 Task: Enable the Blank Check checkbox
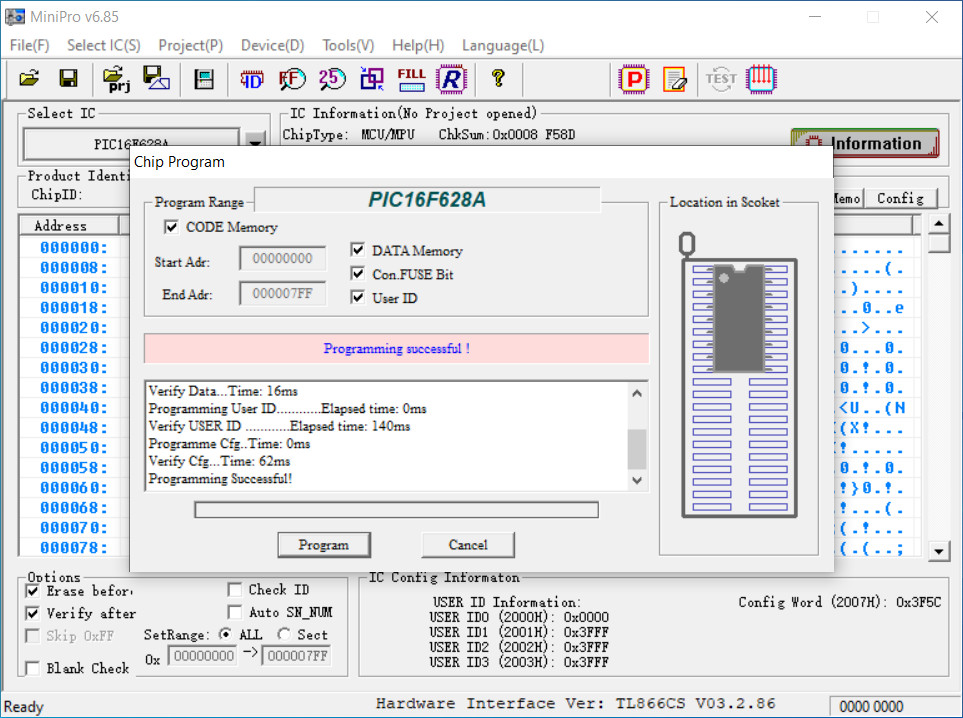pos(33,668)
